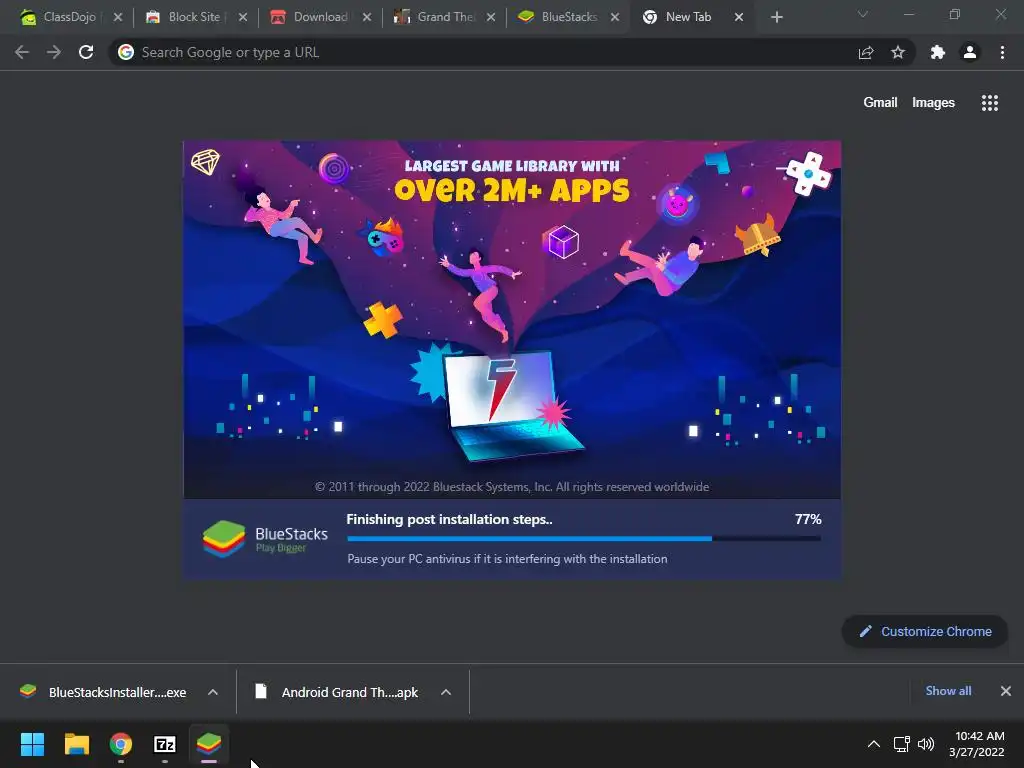Open the BlueStacksInstaller exe download
The image size is (1024, 768).
(x=104, y=692)
